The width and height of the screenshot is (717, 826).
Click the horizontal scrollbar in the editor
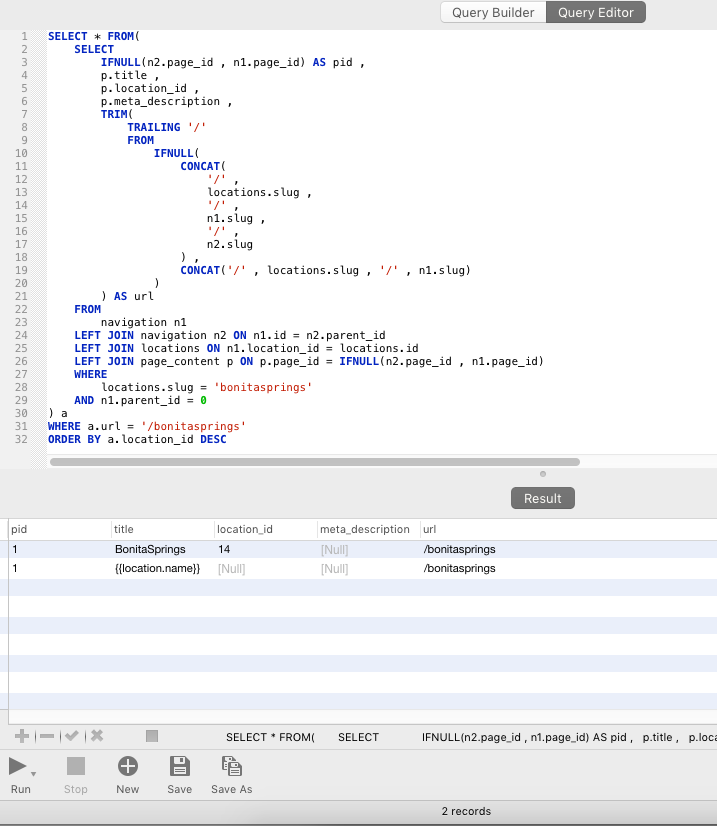[315, 462]
